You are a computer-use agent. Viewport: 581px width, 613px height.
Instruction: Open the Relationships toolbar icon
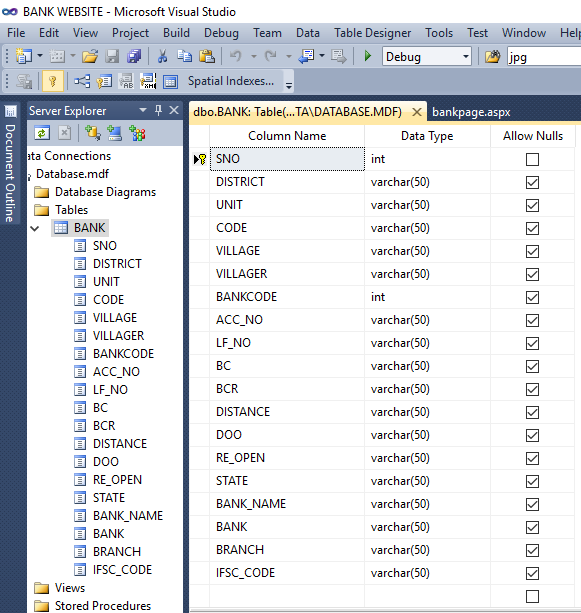[82, 81]
